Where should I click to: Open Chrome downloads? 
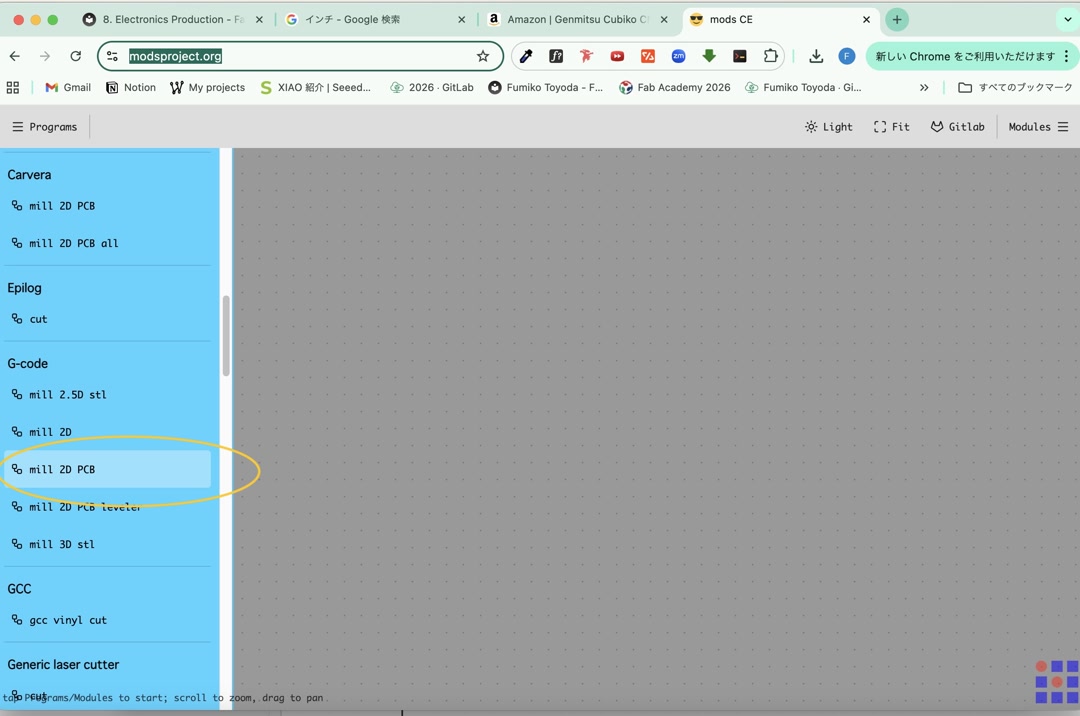[x=816, y=56]
